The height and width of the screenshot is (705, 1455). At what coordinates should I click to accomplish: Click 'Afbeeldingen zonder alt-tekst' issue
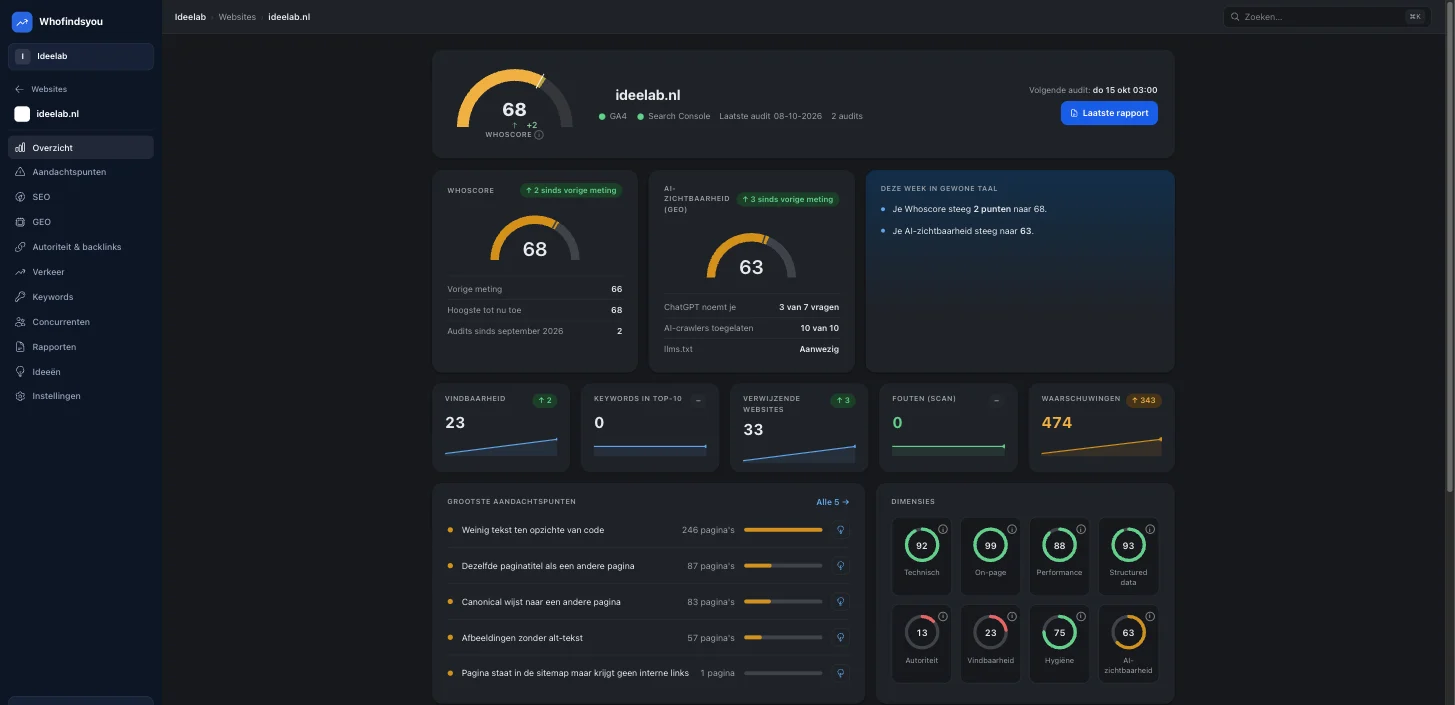[522, 638]
